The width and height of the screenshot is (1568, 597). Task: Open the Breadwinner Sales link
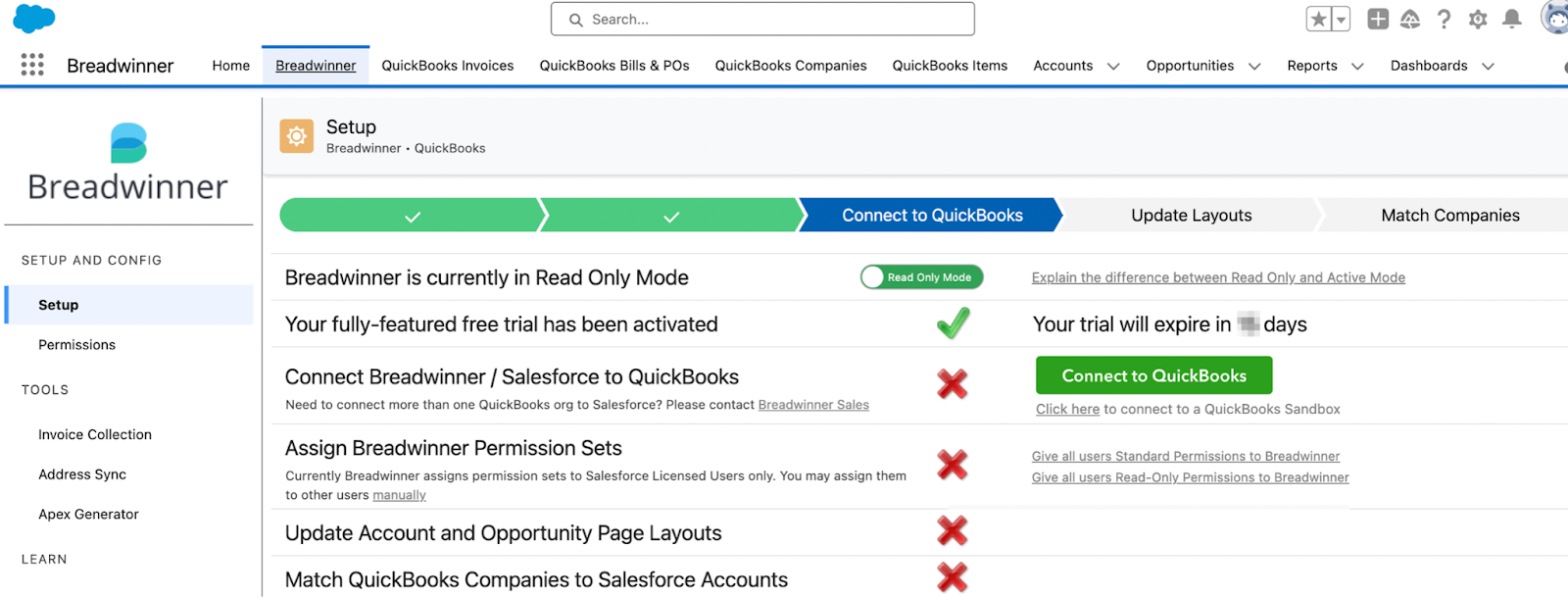point(813,405)
